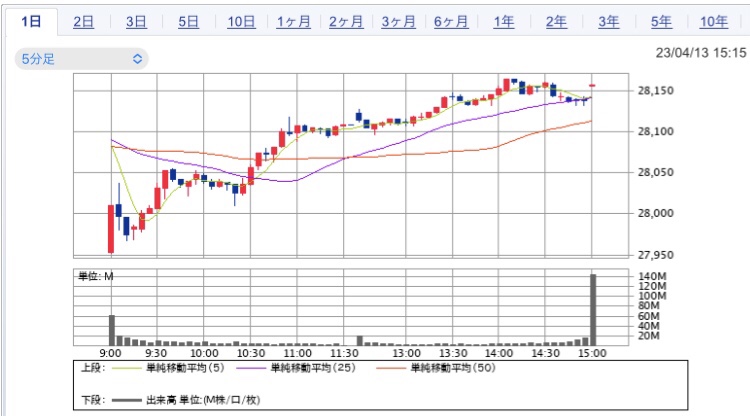Click the 10:30 time axis label
This screenshot has height=416, width=750.
click(x=251, y=353)
